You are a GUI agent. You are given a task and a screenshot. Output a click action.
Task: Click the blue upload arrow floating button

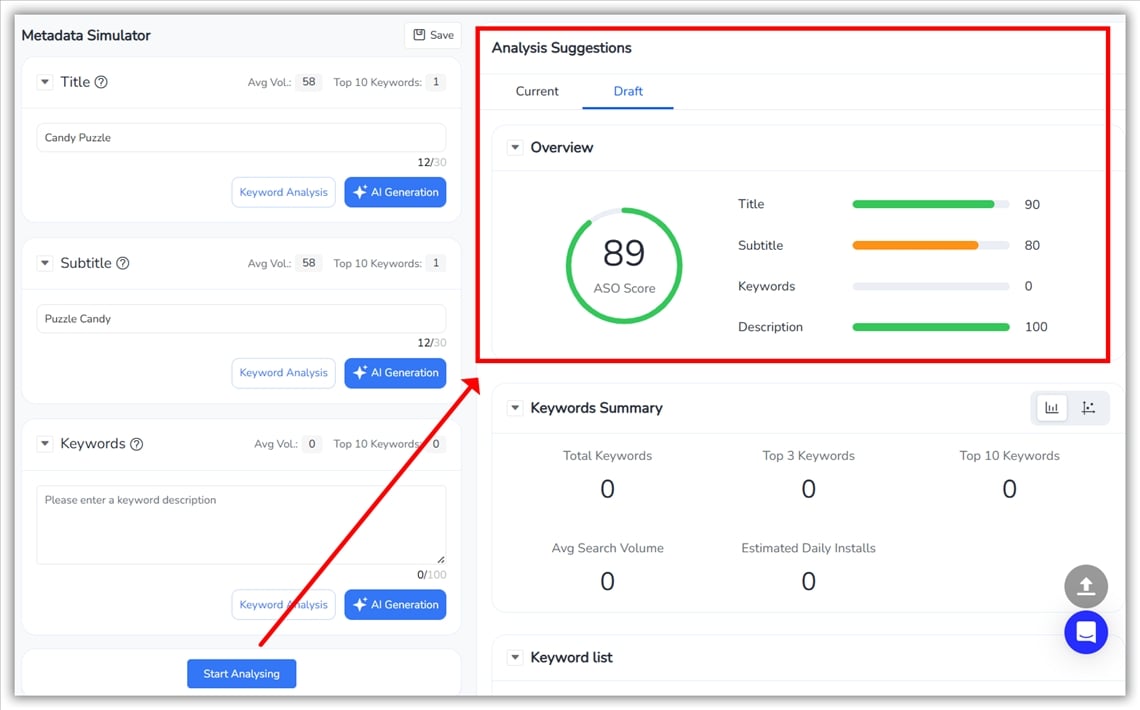[1086, 587]
